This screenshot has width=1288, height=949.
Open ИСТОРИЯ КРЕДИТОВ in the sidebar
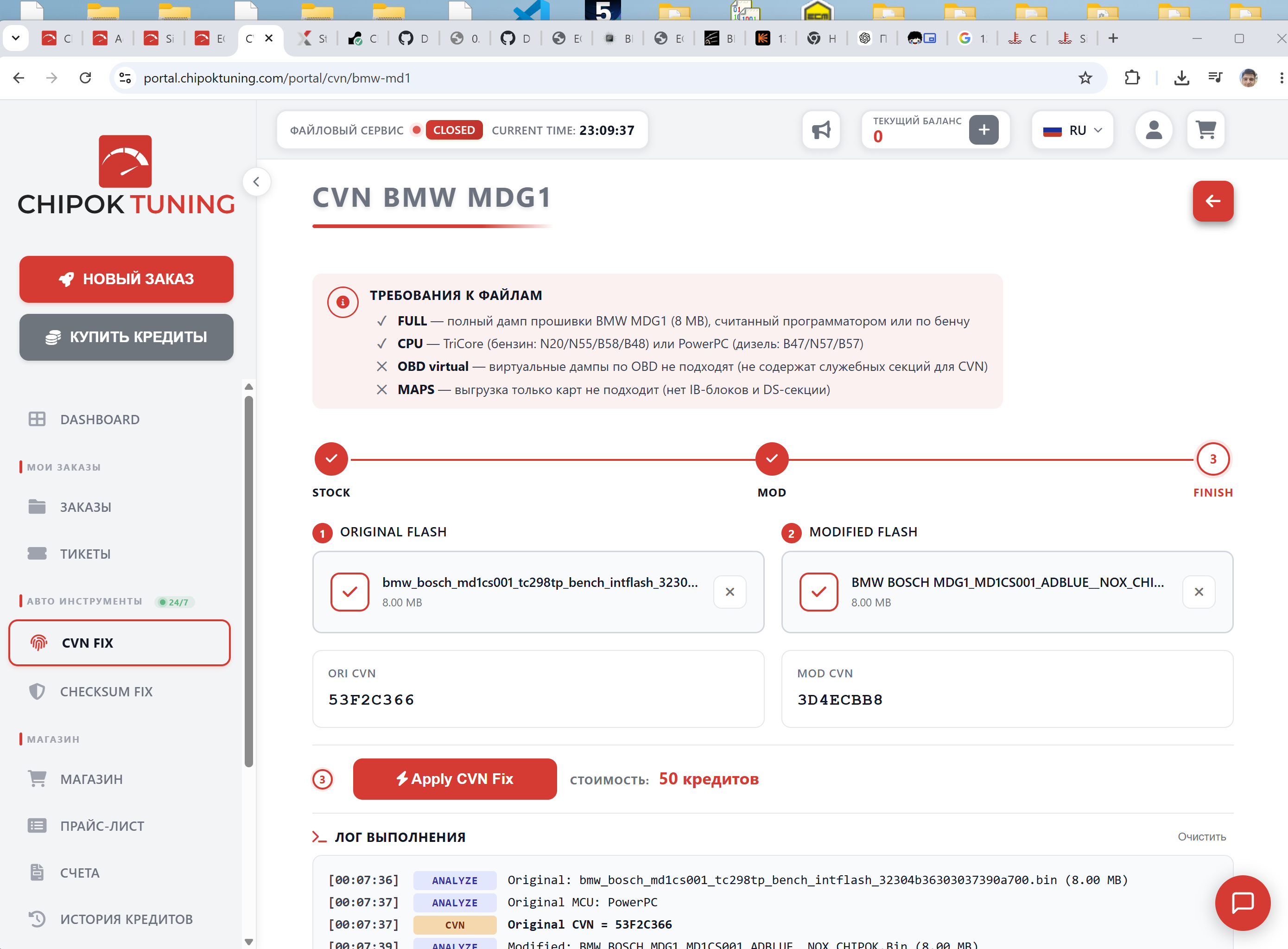coord(127,919)
